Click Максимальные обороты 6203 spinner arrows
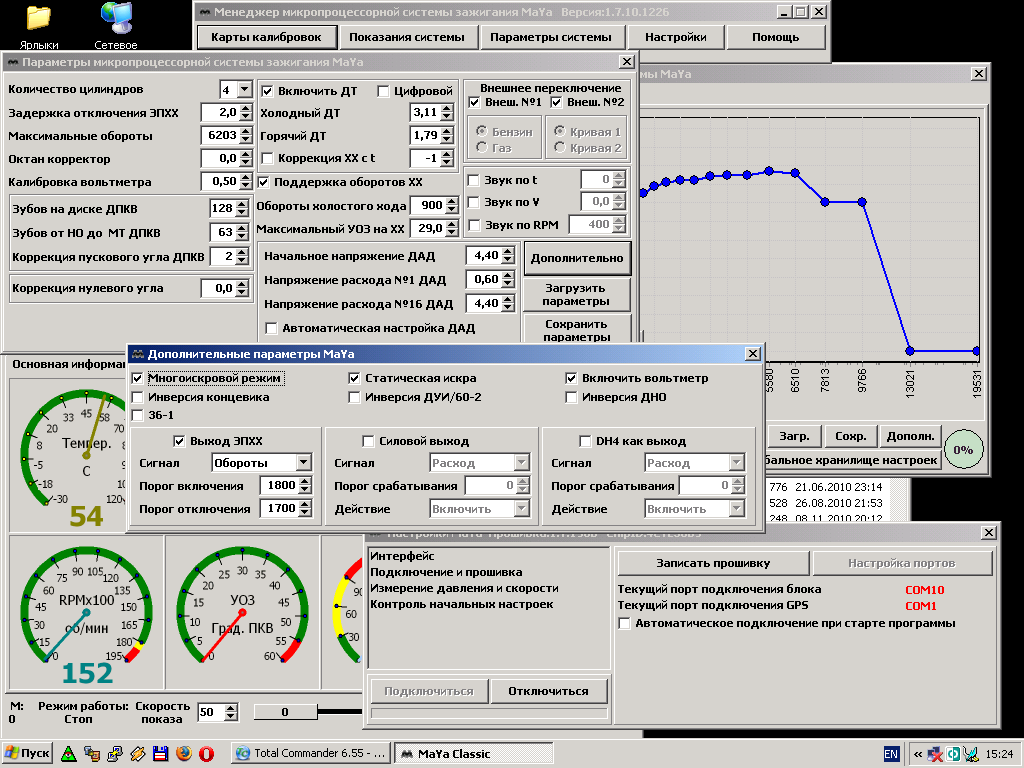The height and width of the screenshot is (768, 1024). [246, 136]
